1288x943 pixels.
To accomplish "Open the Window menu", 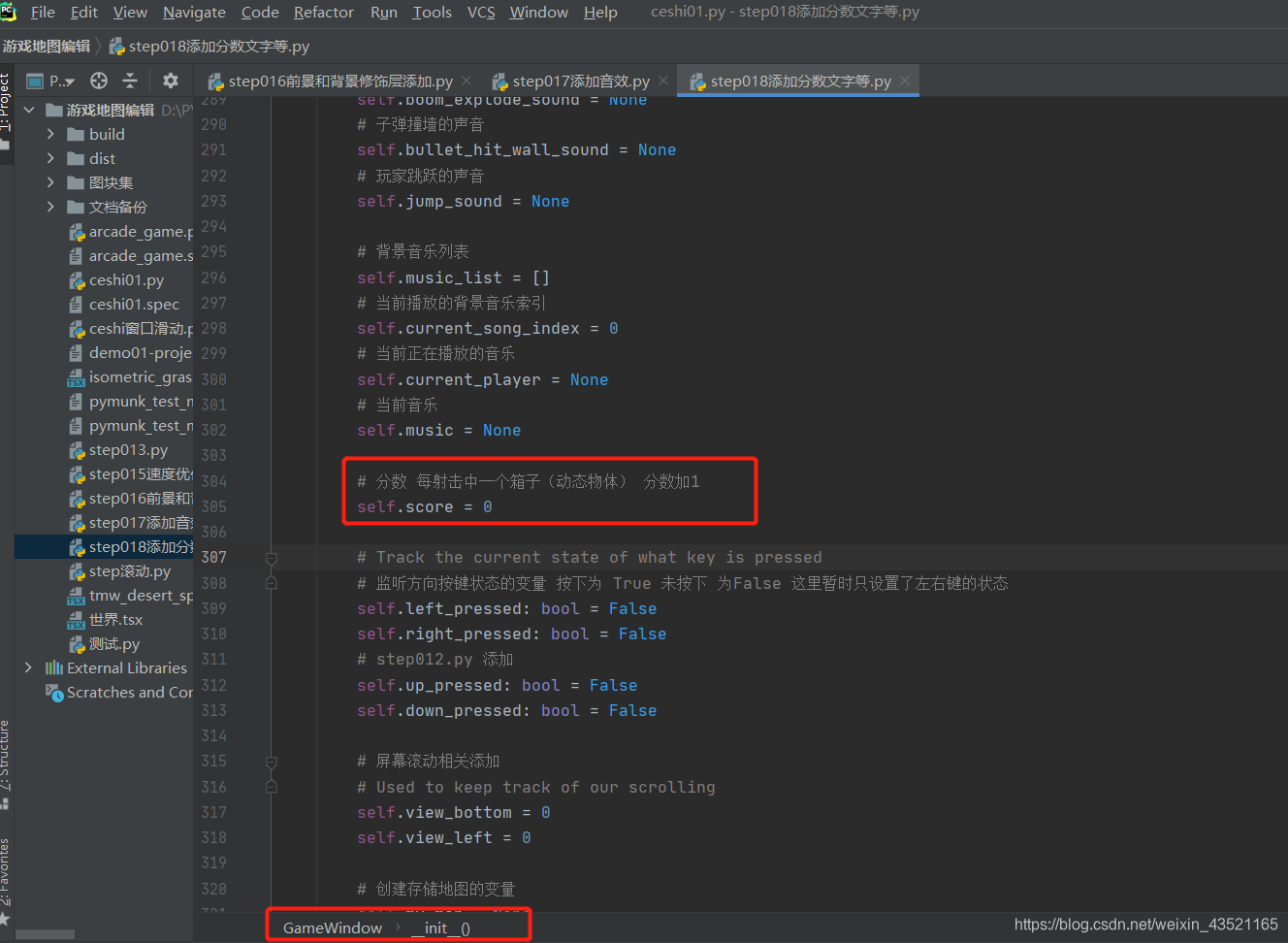I will click(538, 13).
